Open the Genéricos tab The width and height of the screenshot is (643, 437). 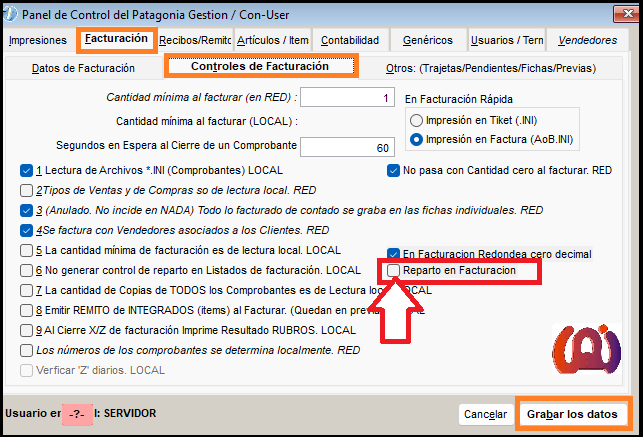coord(428,40)
